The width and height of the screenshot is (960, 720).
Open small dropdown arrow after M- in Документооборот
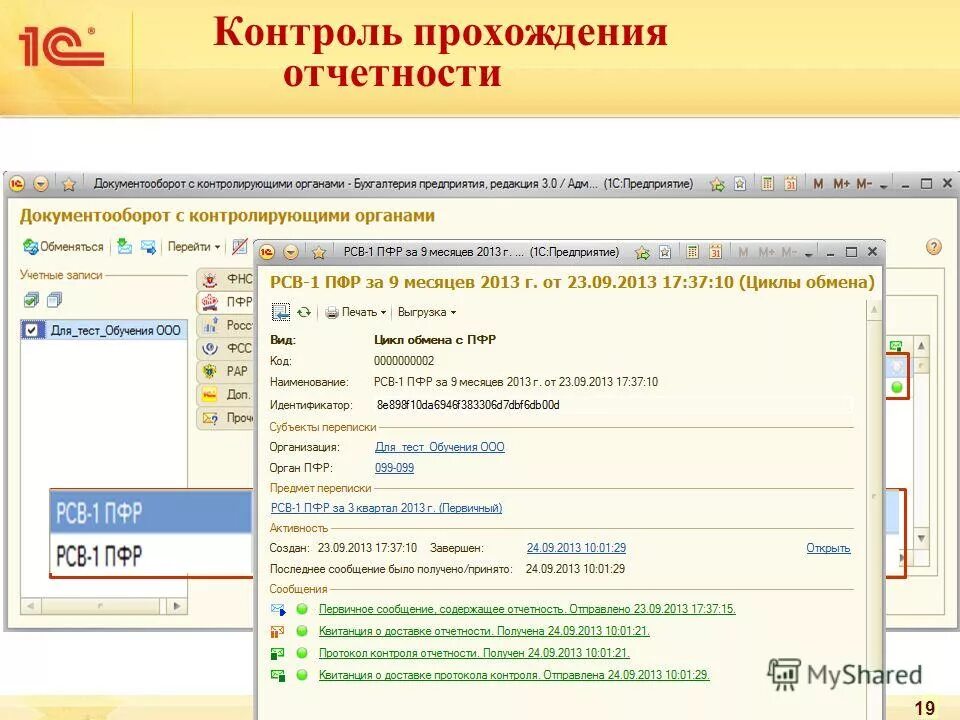883,185
